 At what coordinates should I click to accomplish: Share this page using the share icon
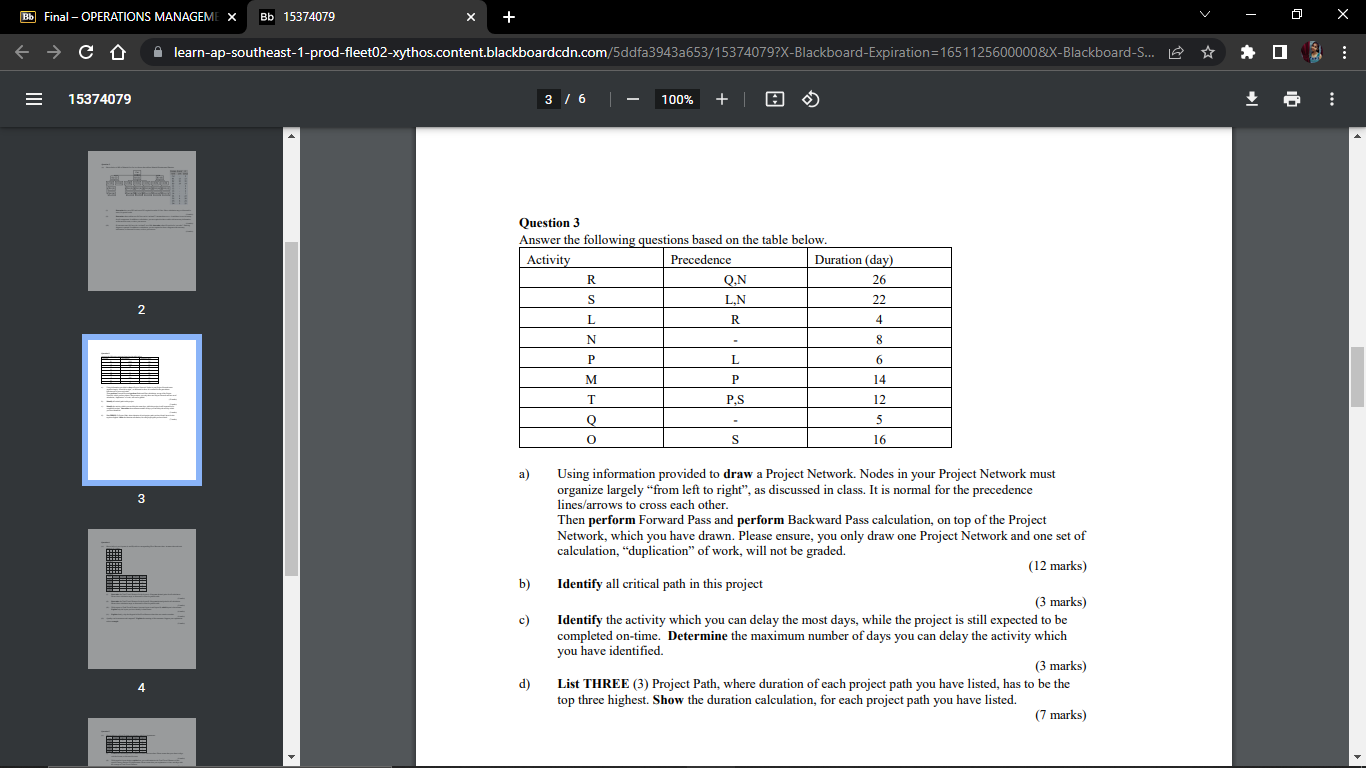(x=1177, y=52)
